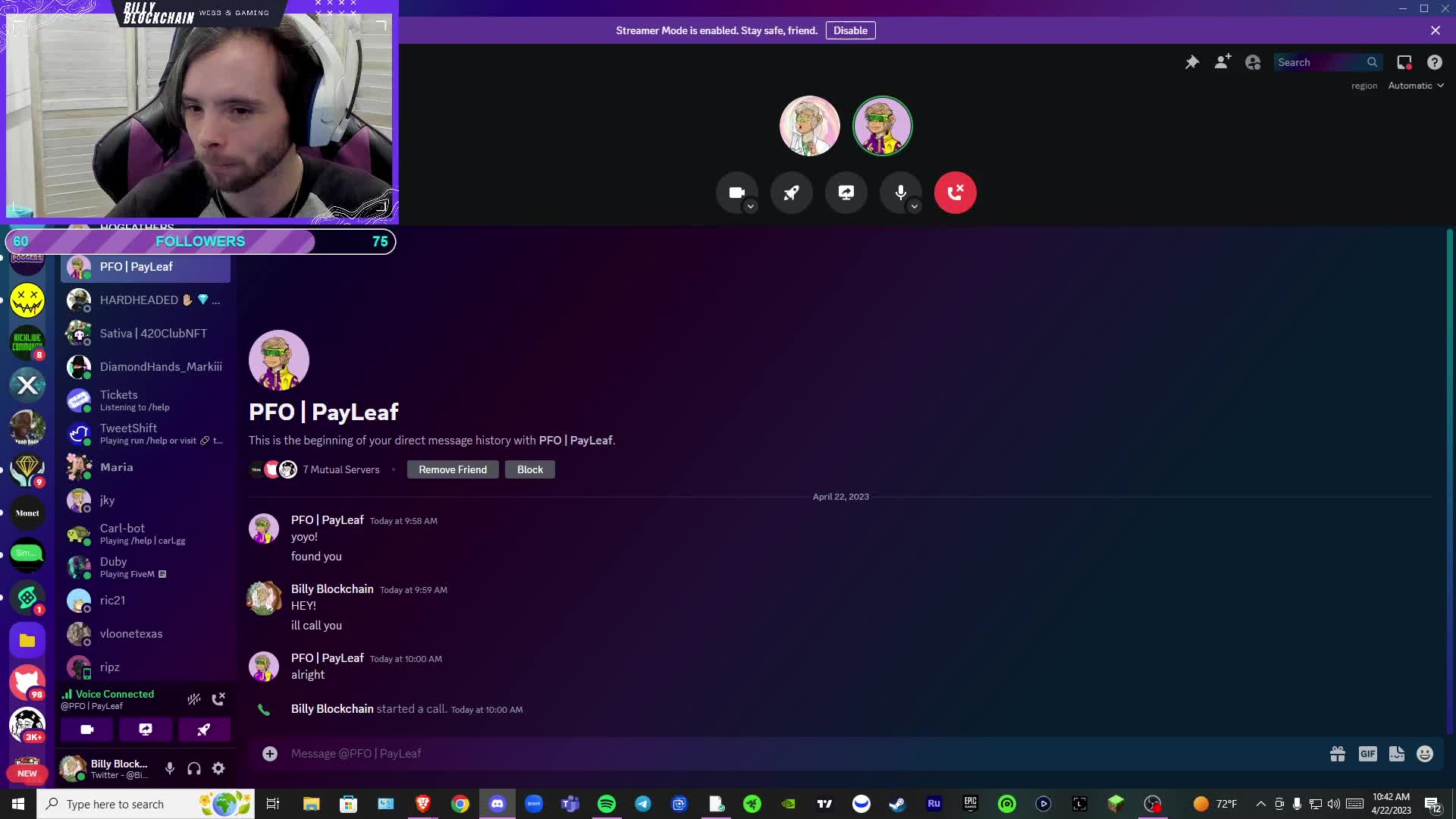Disable Streamer Mode
1456x819 pixels.
tap(850, 30)
